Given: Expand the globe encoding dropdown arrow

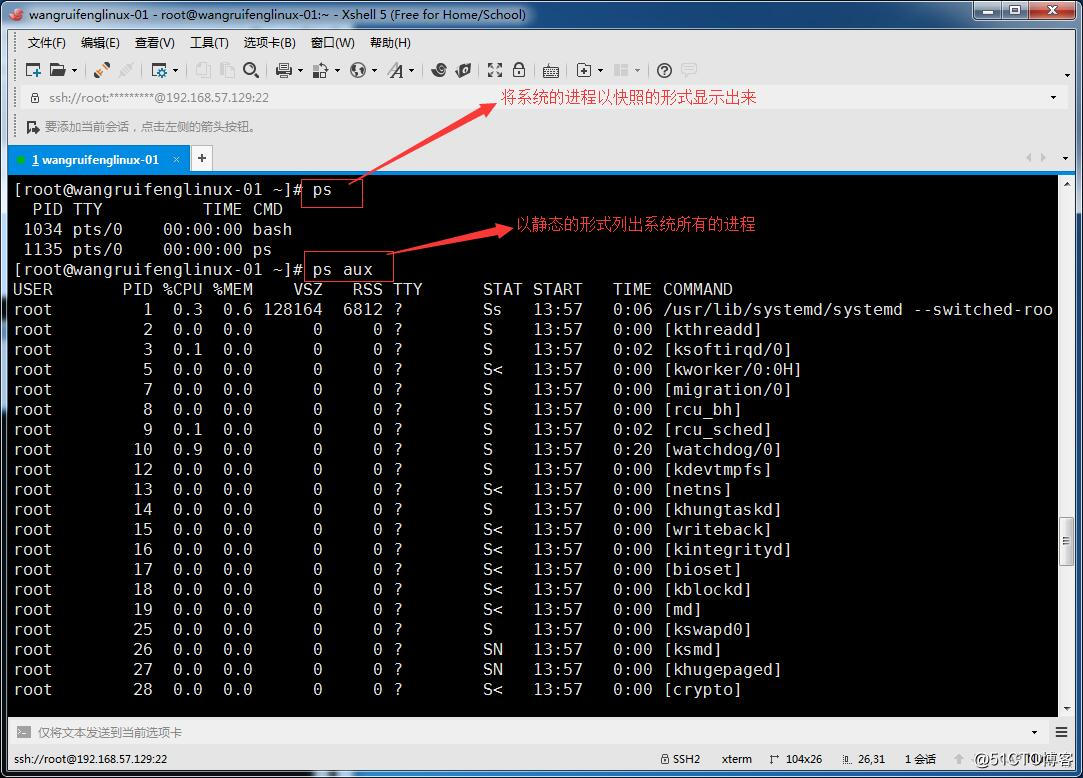Looking at the screenshot, I should pyautogui.click(x=375, y=70).
